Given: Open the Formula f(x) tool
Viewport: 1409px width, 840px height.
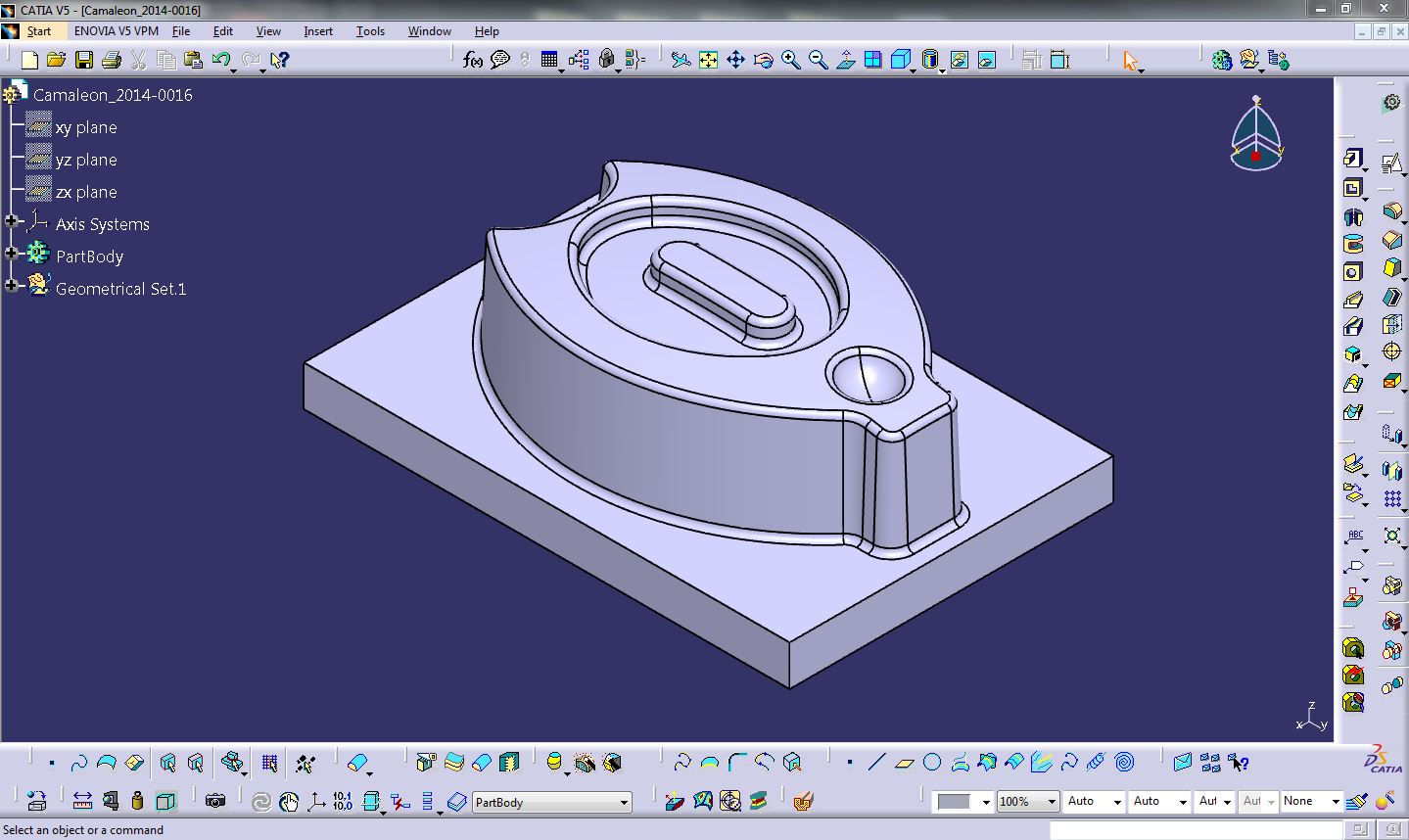Looking at the screenshot, I should pos(473,60).
